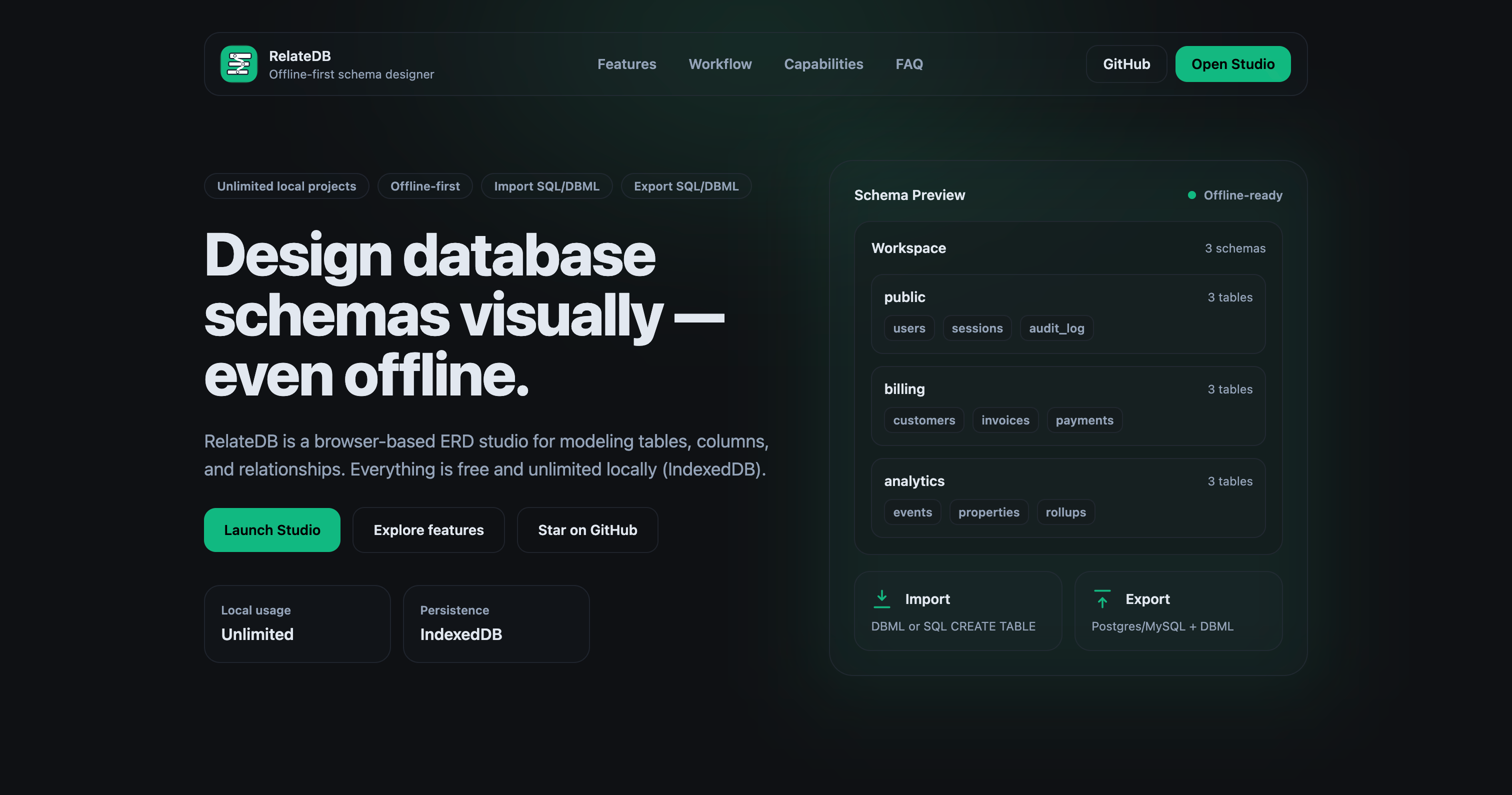Screen dimensions: 1512x795
Task: Click the Explore features button
Action: (428, 529)
